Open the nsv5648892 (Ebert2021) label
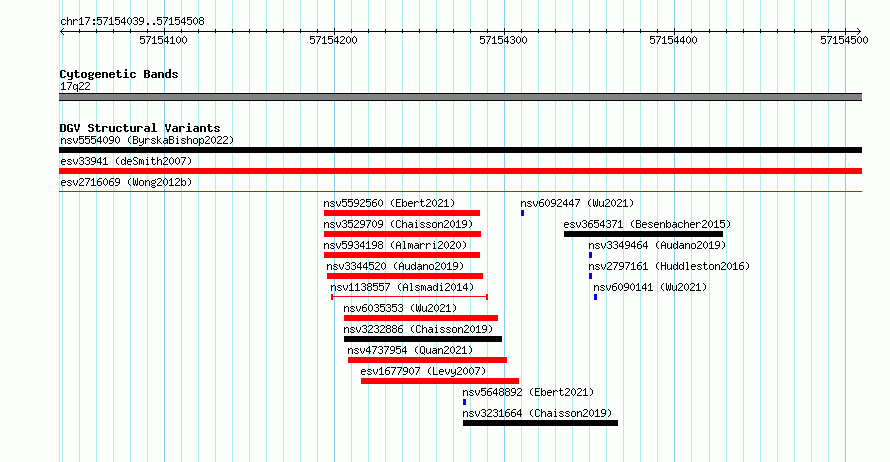The height and width of the screenshot is (462, 890). click(x=528, y=392)
